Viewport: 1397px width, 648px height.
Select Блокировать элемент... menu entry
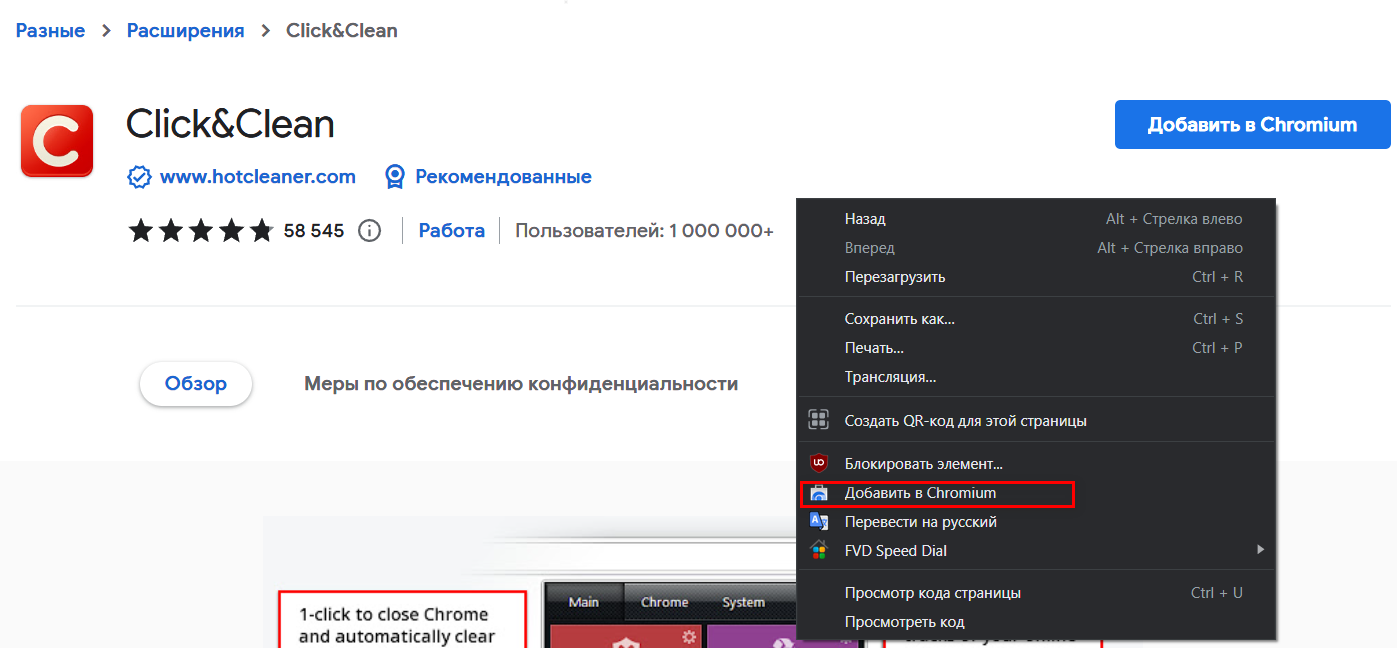click(1036, 464)
